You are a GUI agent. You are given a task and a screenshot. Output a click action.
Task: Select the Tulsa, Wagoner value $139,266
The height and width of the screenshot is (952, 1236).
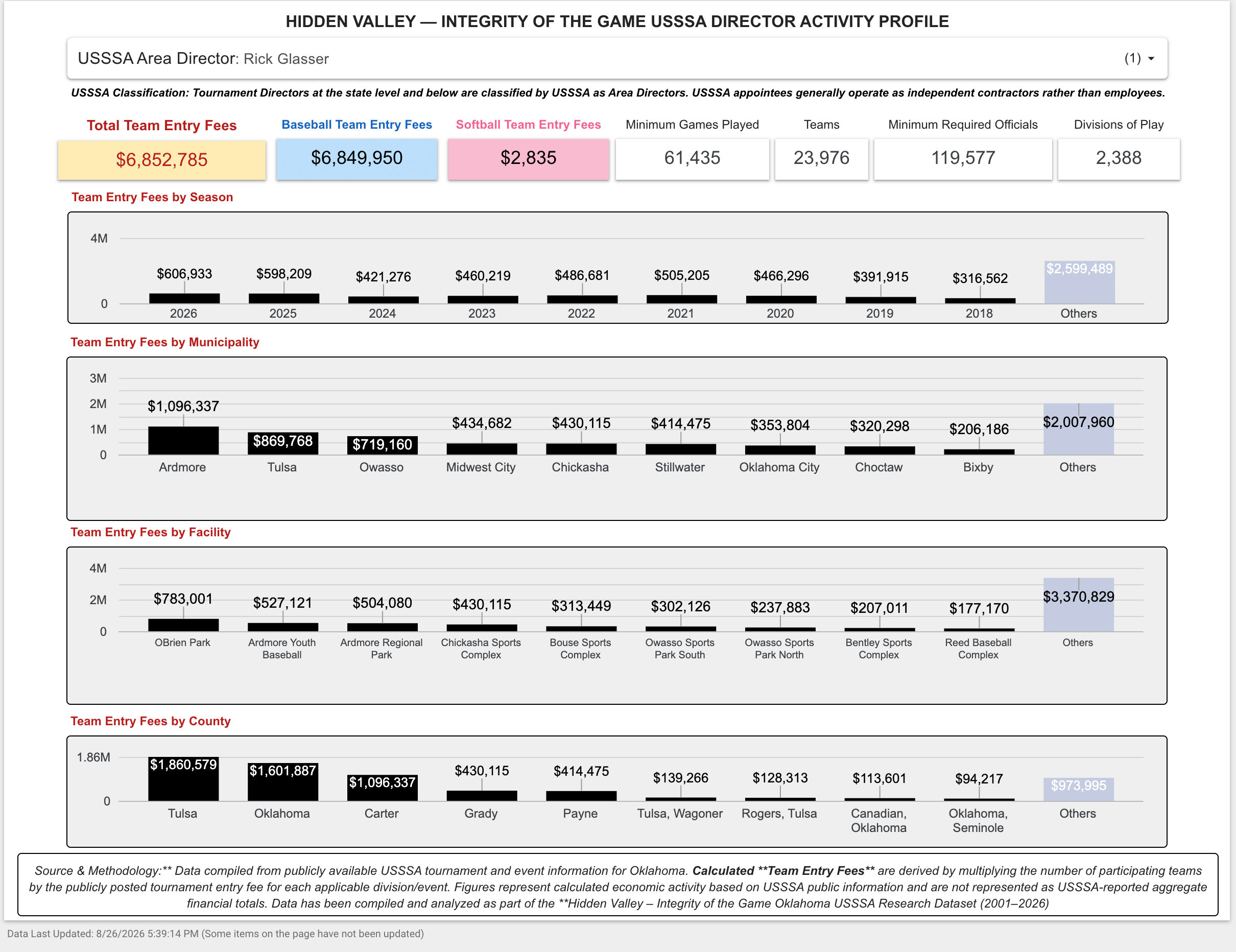(x=681, y=778)
